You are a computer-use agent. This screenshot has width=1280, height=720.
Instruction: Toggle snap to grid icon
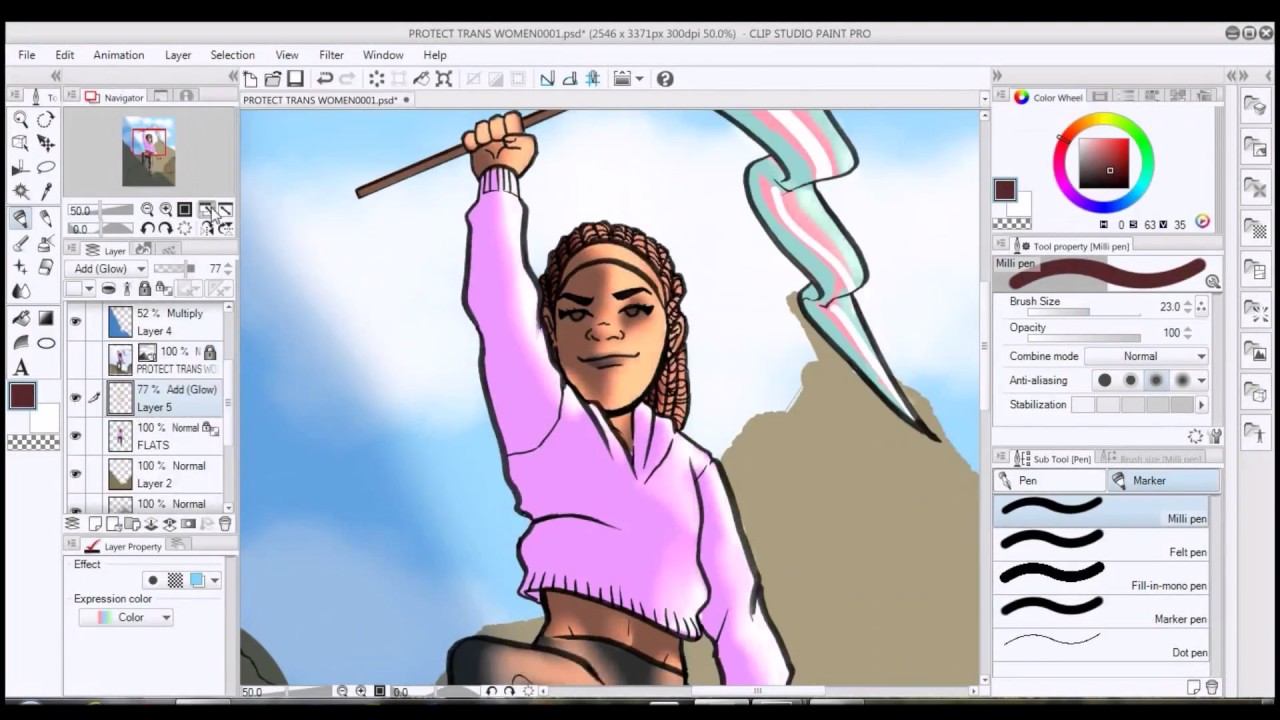tap(593, 78)
